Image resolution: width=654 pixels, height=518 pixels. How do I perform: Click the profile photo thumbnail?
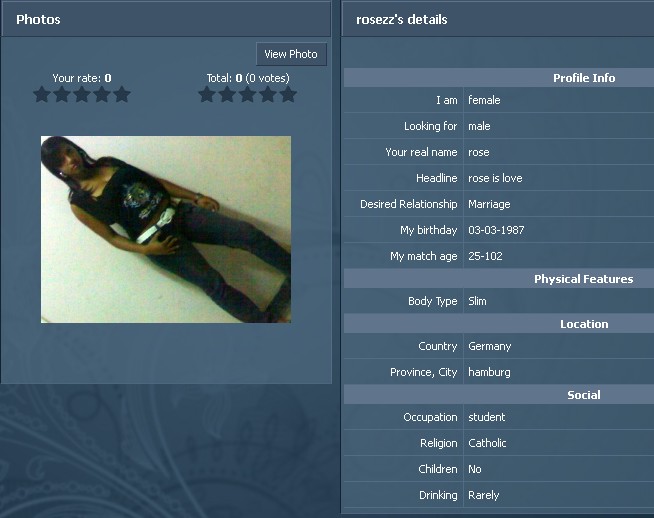tap(166, 229)
